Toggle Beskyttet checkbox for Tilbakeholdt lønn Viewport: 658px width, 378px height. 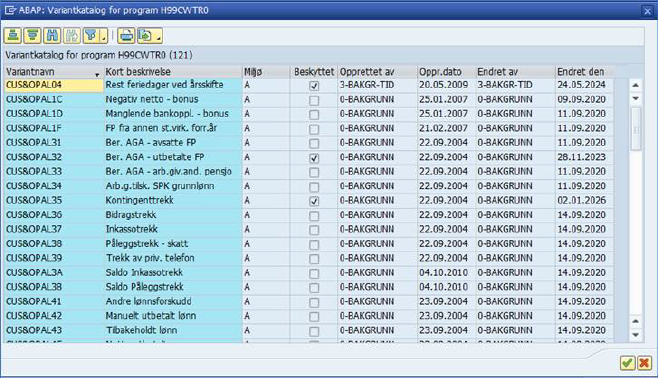(x=314, y=331)
